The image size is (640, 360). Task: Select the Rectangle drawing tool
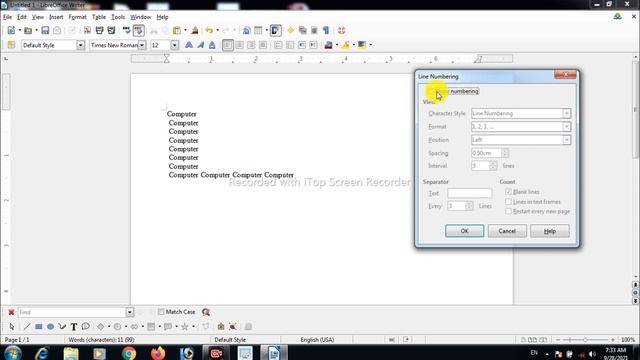(x=39, y=327)
